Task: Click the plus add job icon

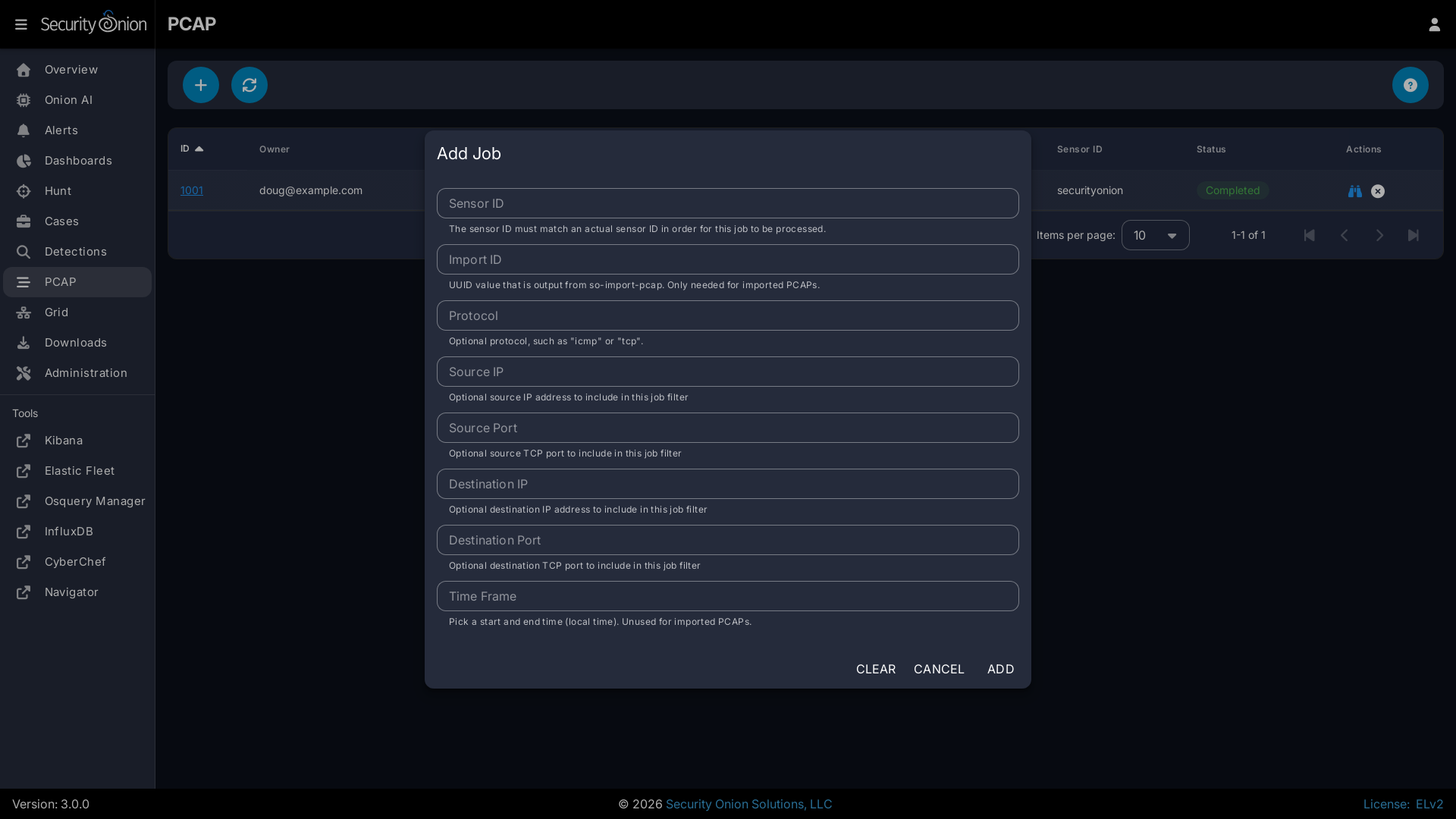Action: [x=200, y=85]
